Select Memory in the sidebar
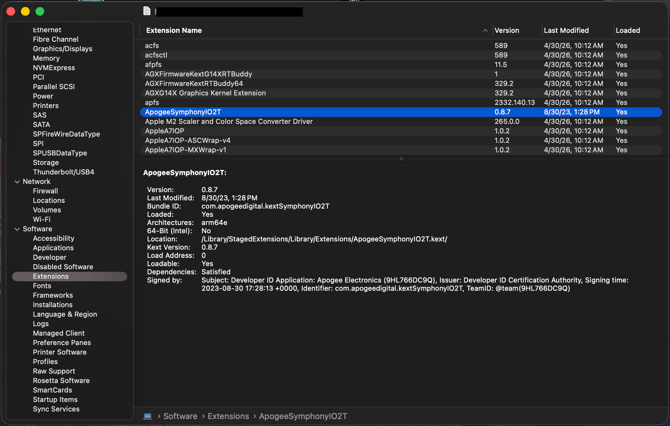Image resolution: width=670 pixels, height=426 pixels. 46,58
